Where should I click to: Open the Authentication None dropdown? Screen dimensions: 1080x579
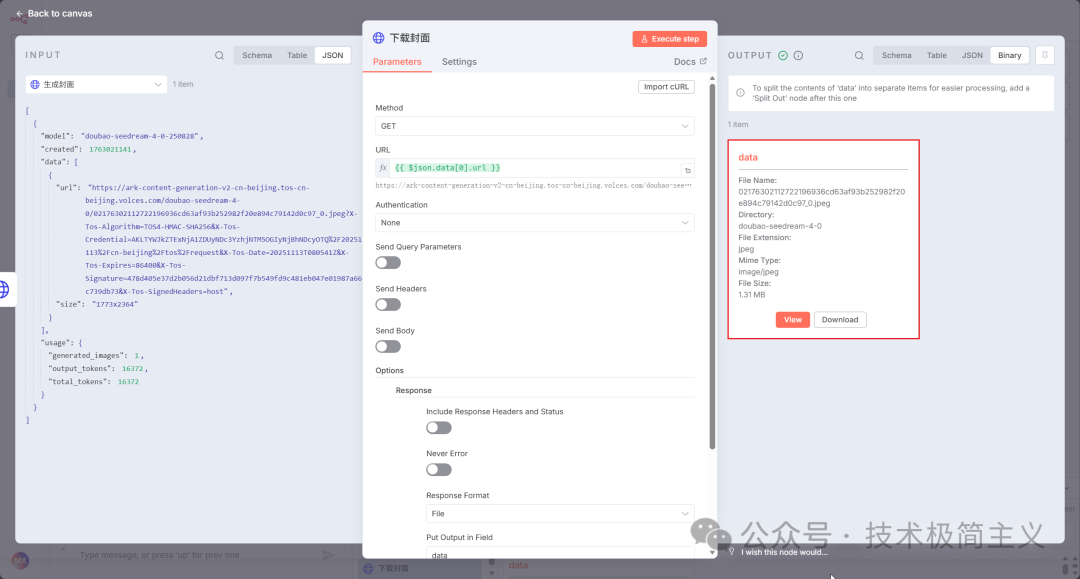534,222
